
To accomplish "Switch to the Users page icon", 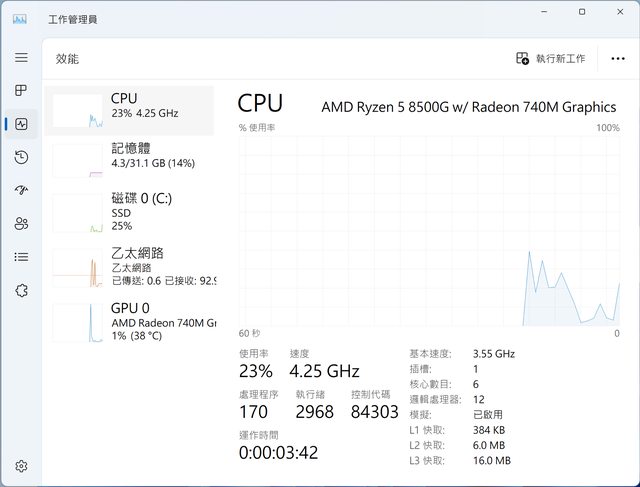I will pos(21,223).
